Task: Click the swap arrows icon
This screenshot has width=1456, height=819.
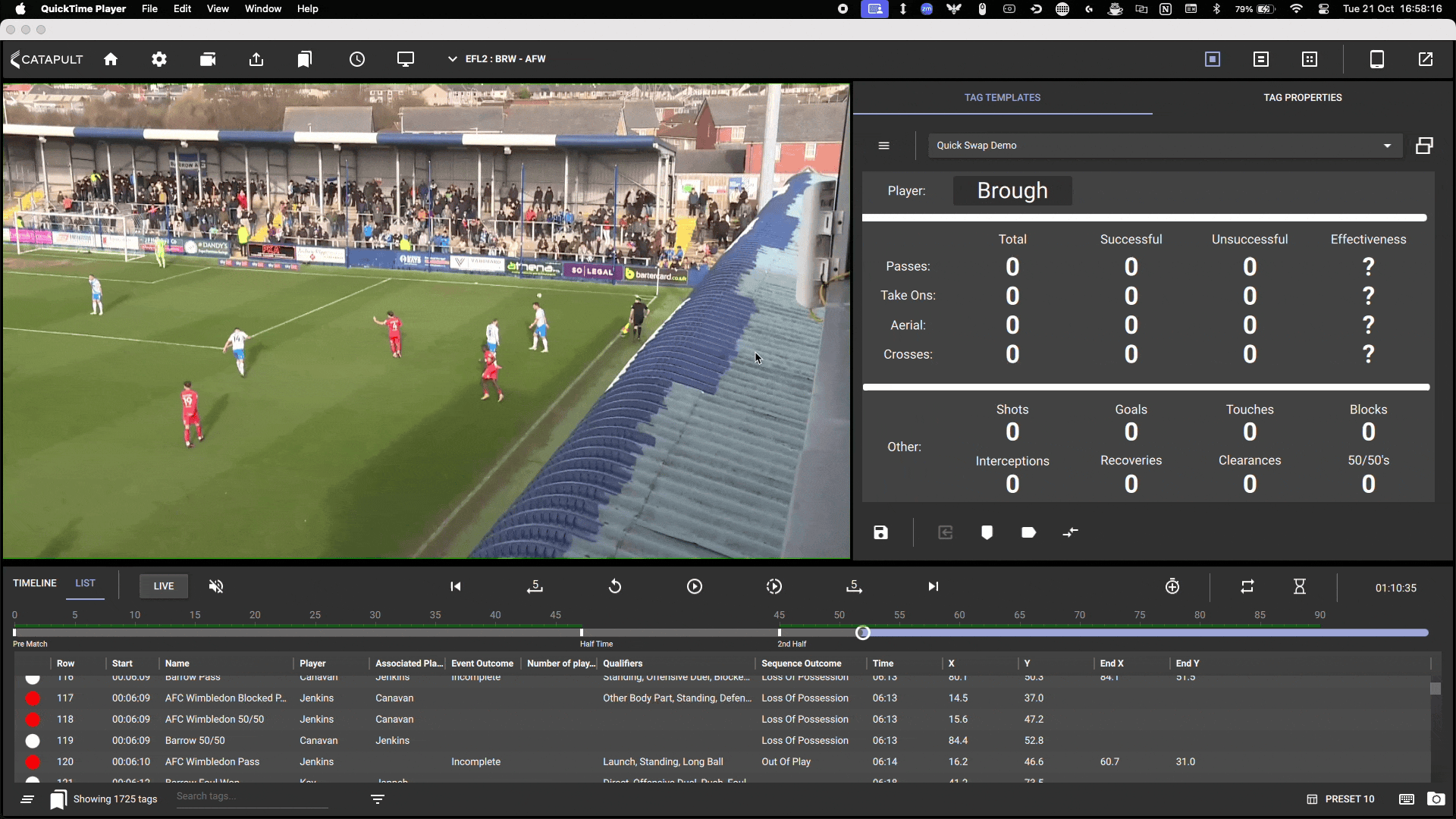Action: [x=1070, y=533]
